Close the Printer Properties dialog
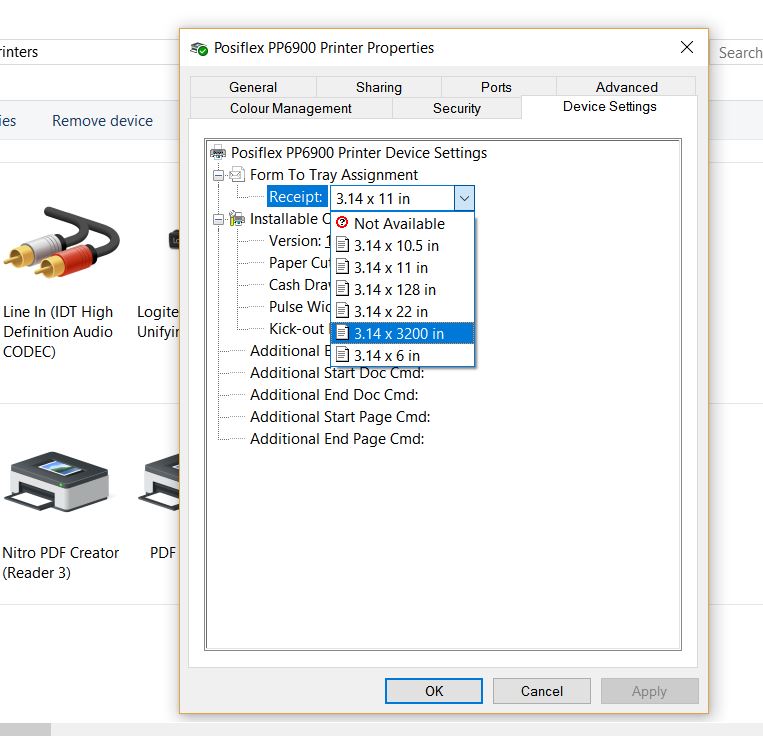Image resolution: width=763 pixels, height=736 pixels. click(x=687, y=47)
